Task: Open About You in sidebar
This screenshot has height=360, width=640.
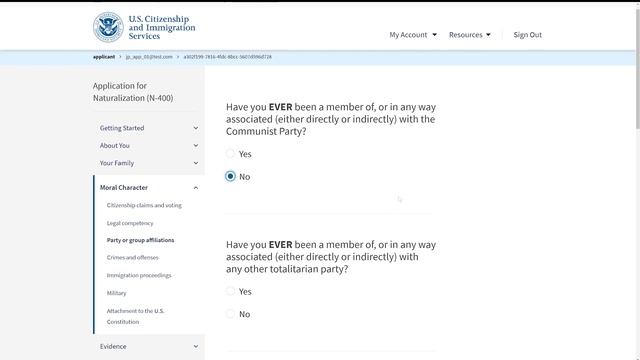Action: coord(115,146)
